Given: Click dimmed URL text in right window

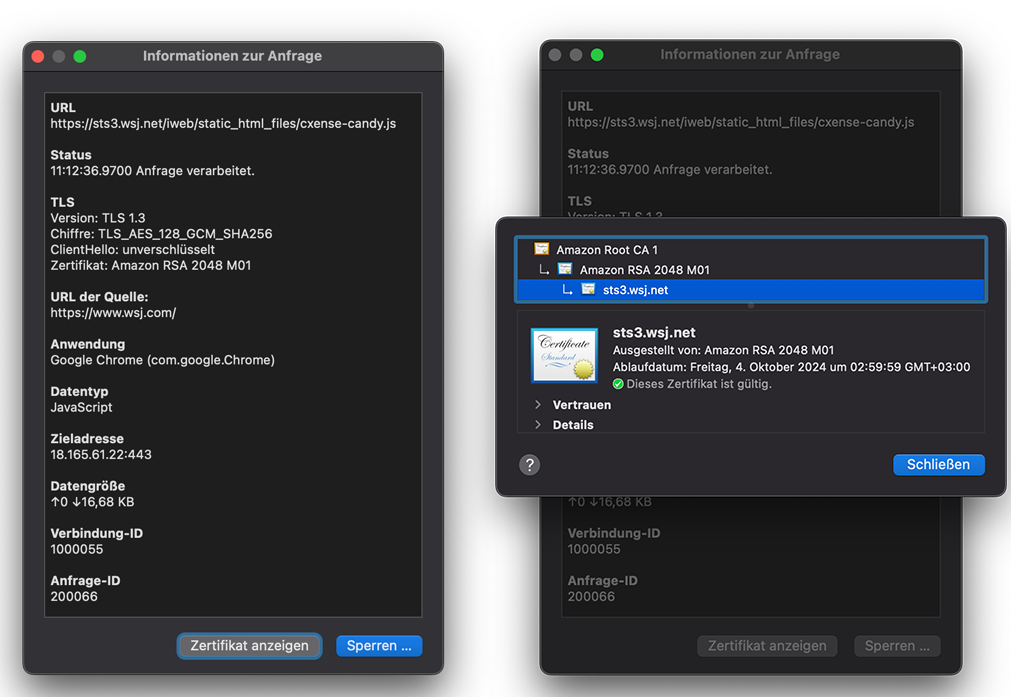Looking at the screenshot, I should tap(741, 122).
